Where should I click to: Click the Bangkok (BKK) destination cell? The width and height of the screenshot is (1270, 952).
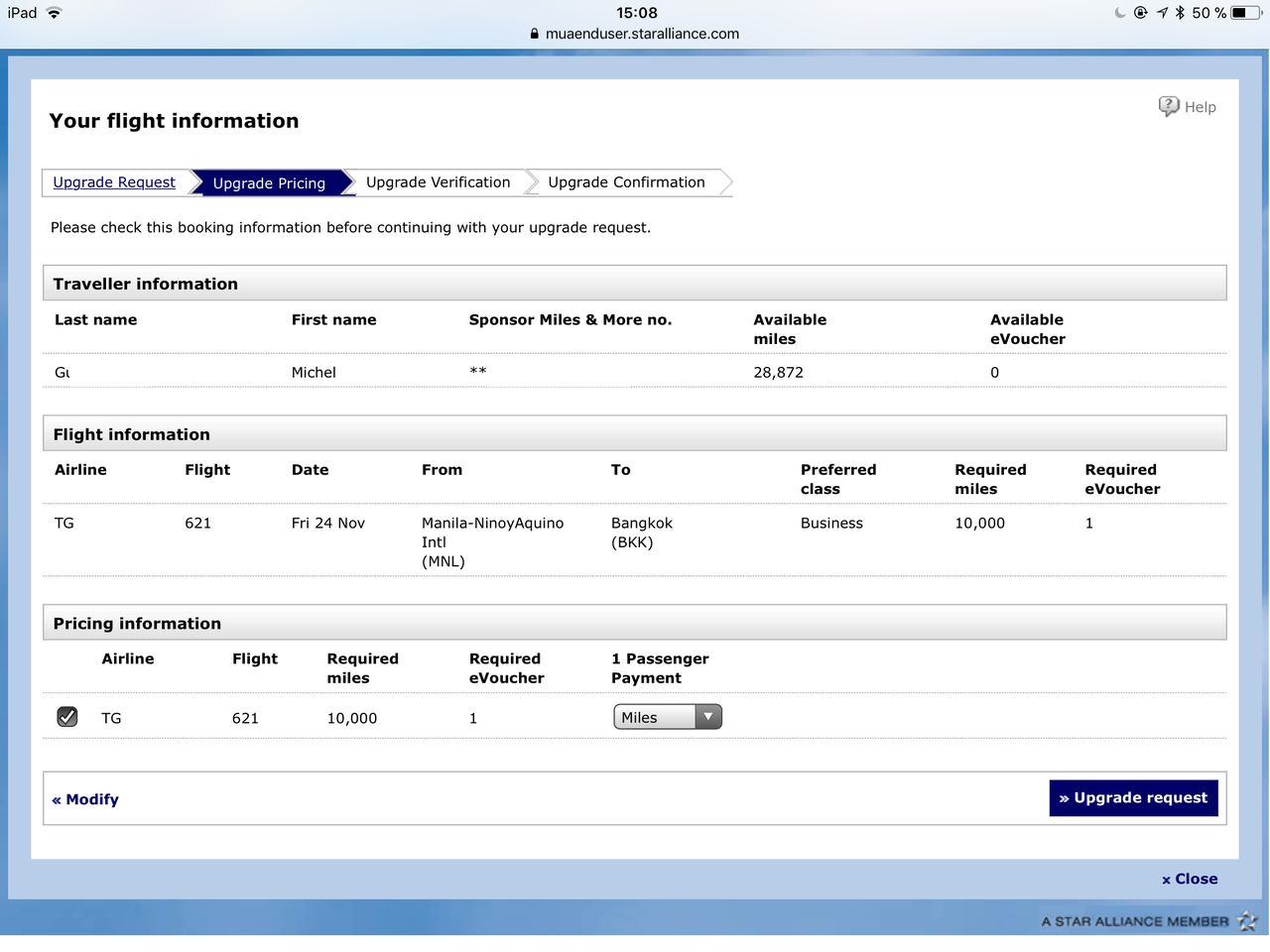pyautogui.click(x=641, y=533)
